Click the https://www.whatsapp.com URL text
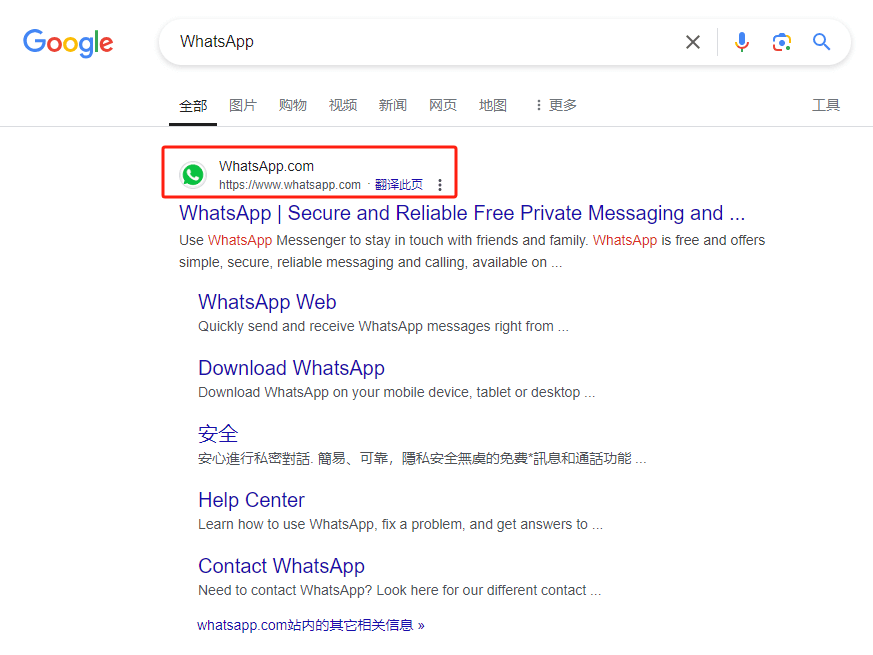 tap(290, 185)
